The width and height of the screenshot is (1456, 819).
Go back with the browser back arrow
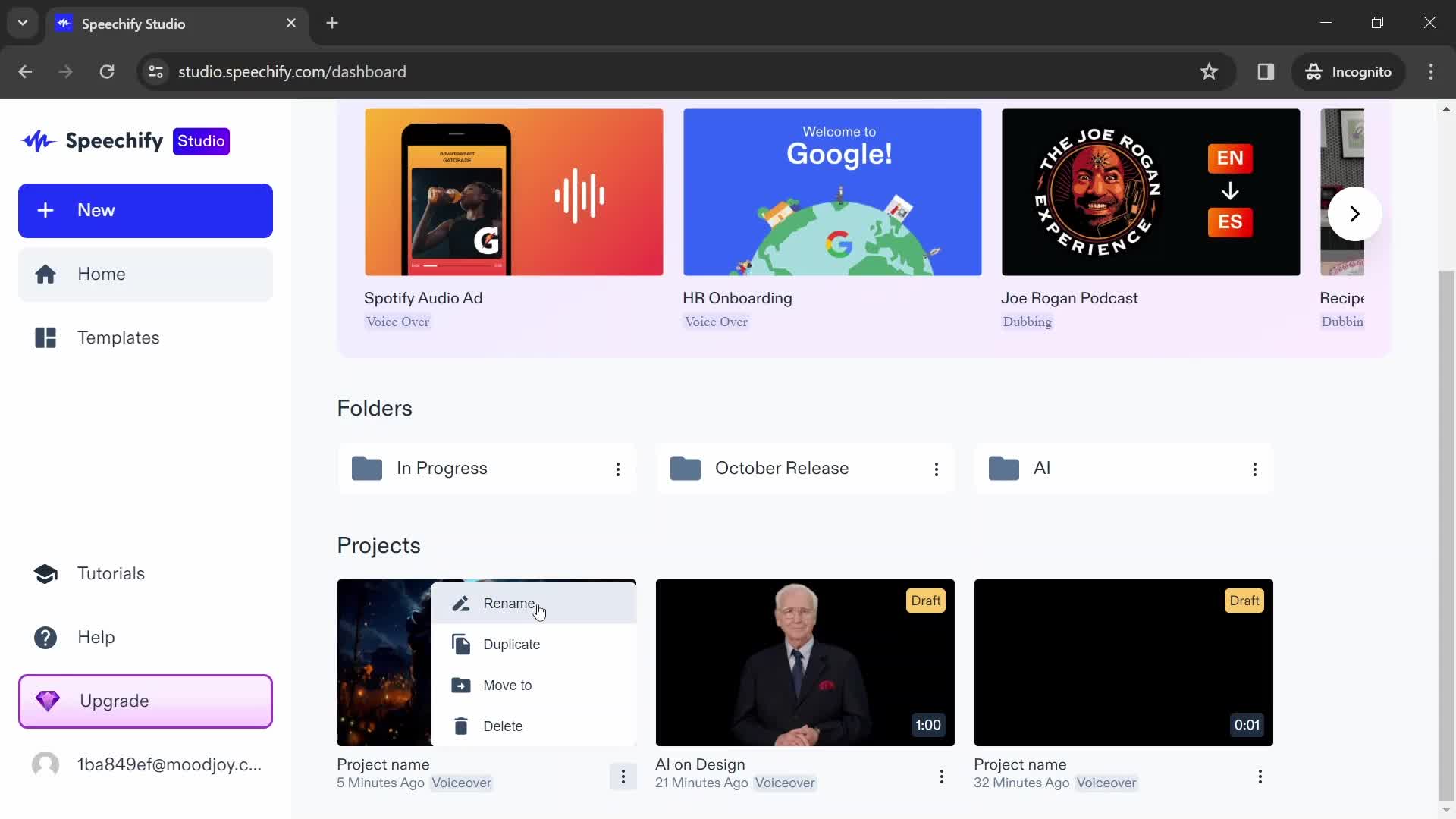[x=25, y=72]
